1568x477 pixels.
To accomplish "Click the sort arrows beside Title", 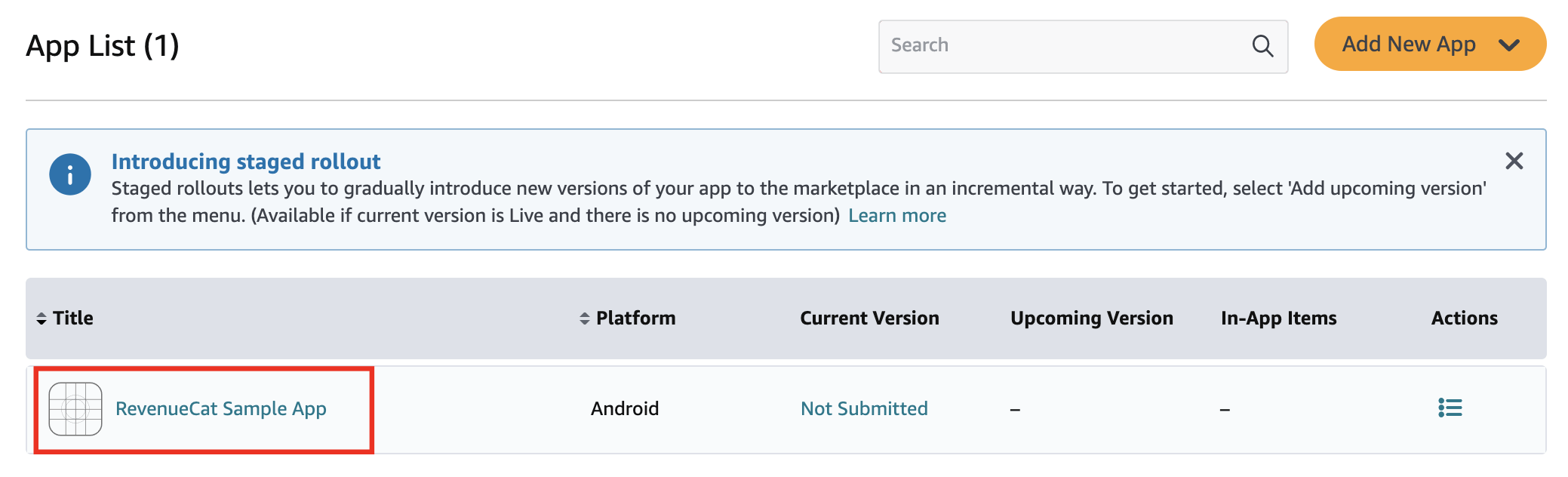I will tap(42, 319).
